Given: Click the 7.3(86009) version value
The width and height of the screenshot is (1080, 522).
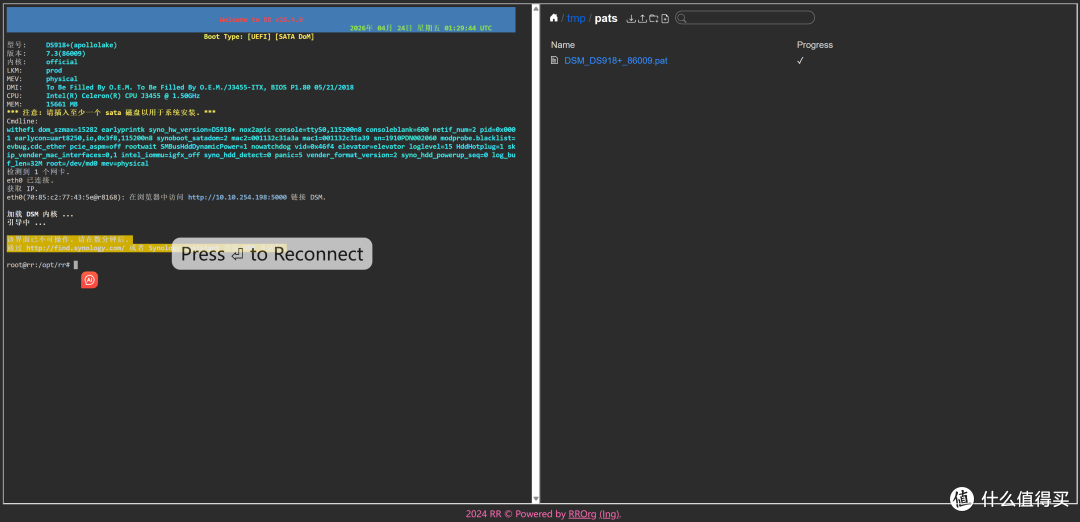Looking at the screenshot, I should point(66,53).
